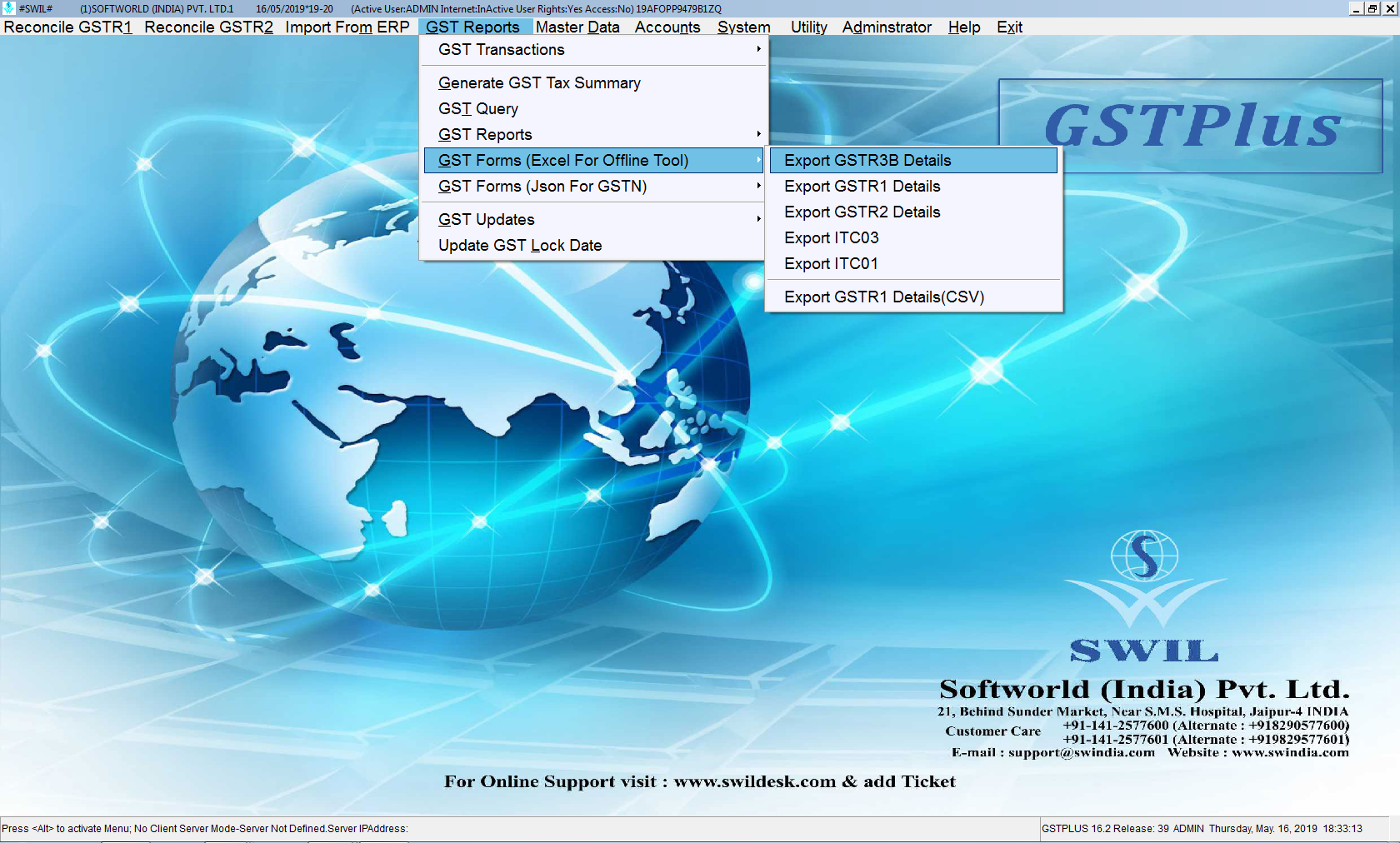Select the GST Query option
1400x843 pixels.
point(593,109)
